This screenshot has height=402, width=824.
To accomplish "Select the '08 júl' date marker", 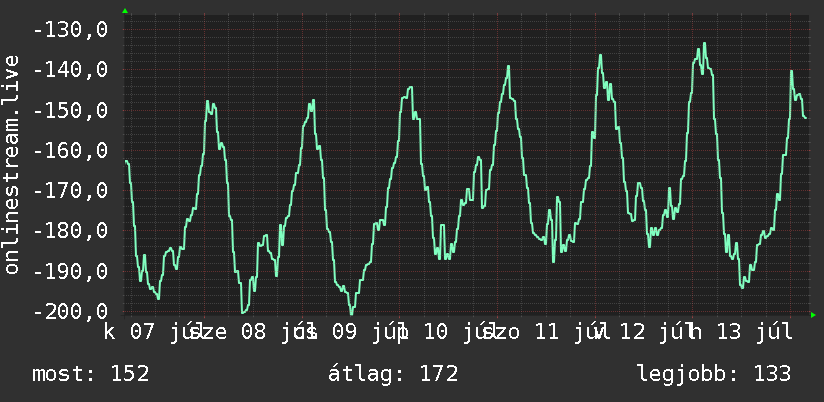I will tap(273, 332).
